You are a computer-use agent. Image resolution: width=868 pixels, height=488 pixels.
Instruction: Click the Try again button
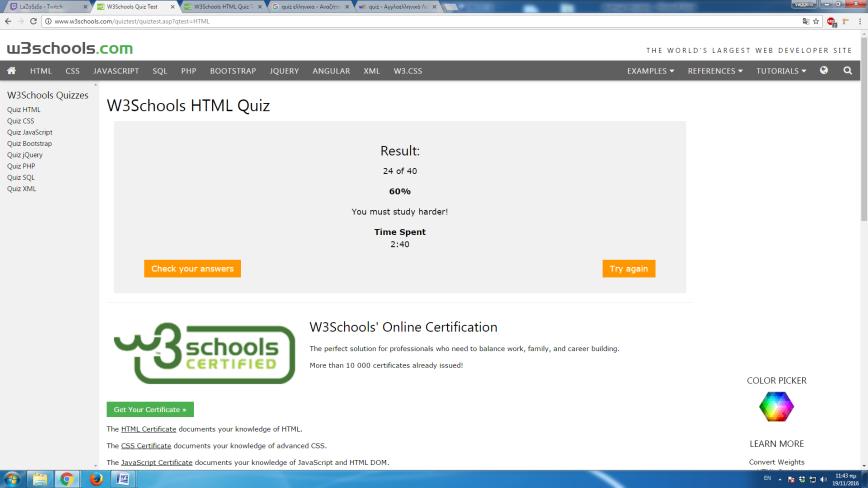[x=629, y=268]
